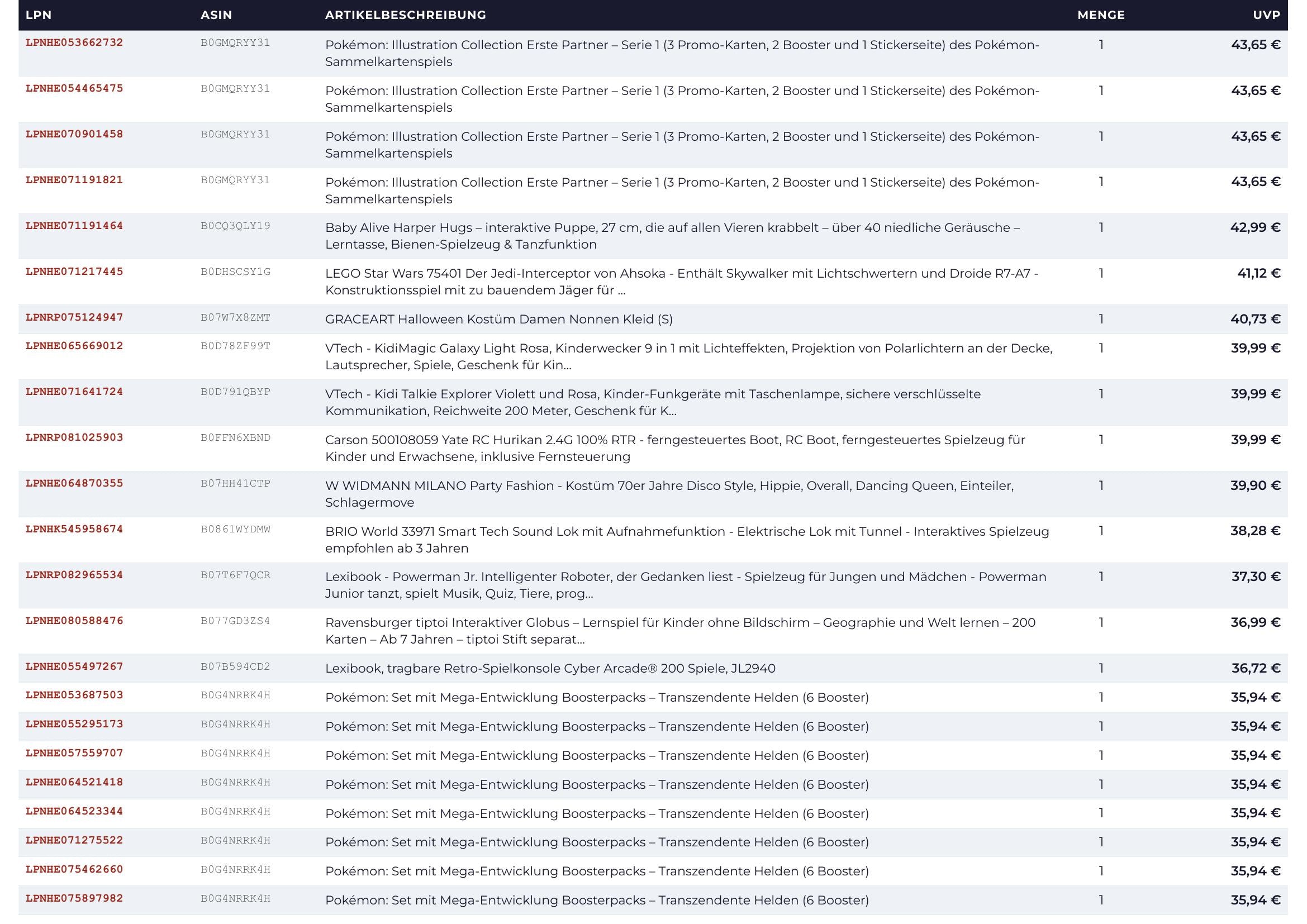Select LPN code LPNHE064870355

click(74, 483)
